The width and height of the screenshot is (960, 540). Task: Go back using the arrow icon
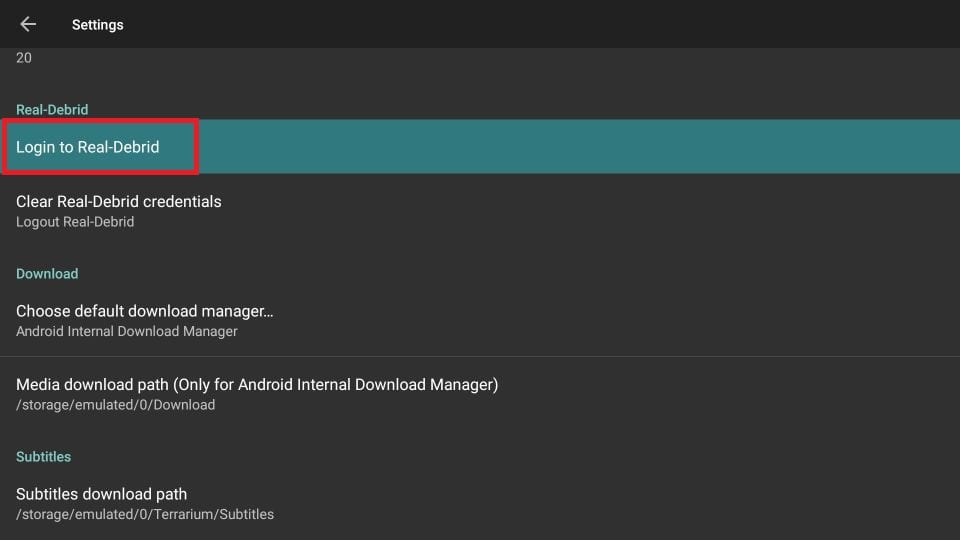(28, 24)
